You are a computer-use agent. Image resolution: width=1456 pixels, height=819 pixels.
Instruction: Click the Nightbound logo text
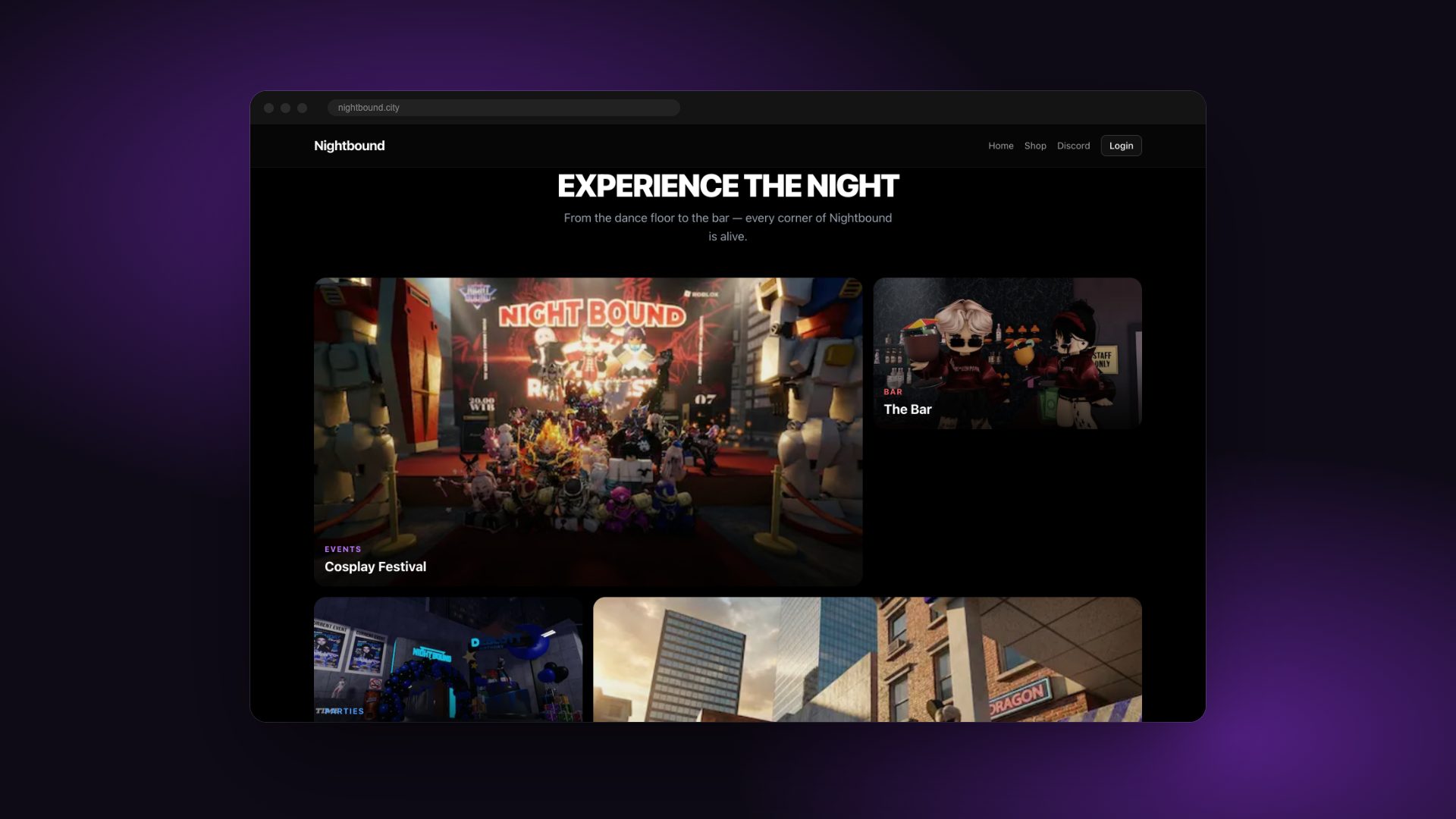(349, 146)
